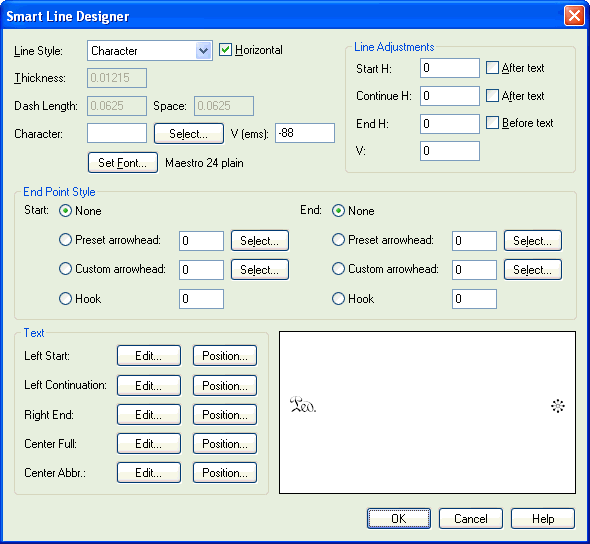
Task: Click the pedal release asterisk in preview
Action: click(x=558, y=406)
